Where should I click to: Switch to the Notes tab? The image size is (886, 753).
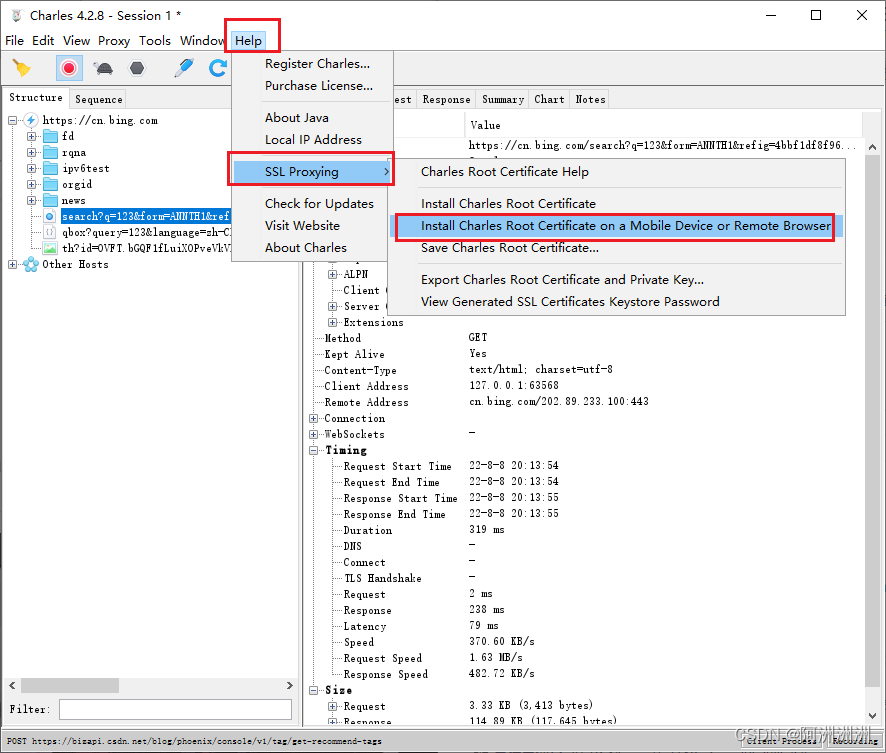pyautogui.click(x=590, y=99)
